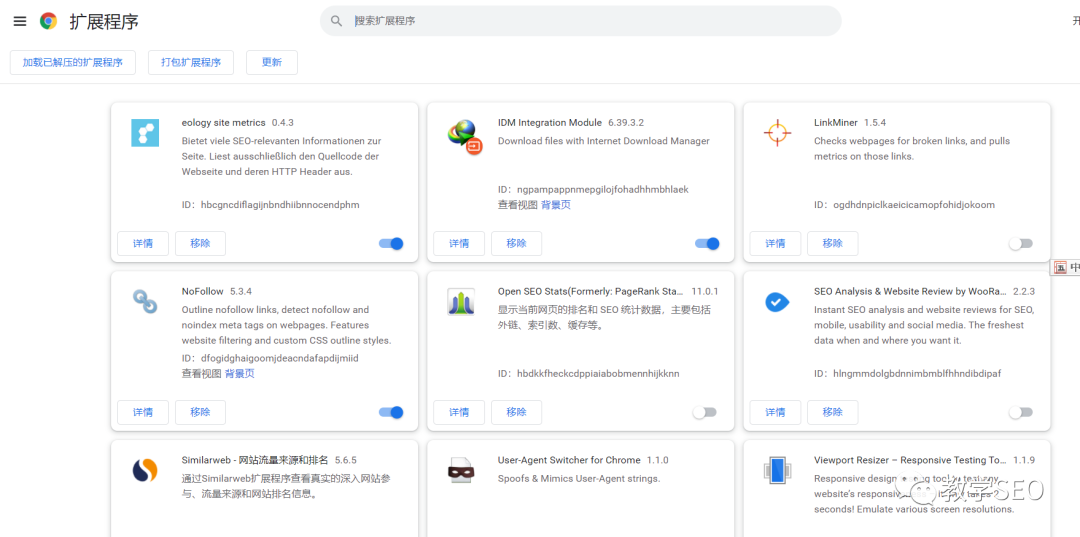Click the Viewport Resizer icon

pyautogui.click(x=777, y=471)
